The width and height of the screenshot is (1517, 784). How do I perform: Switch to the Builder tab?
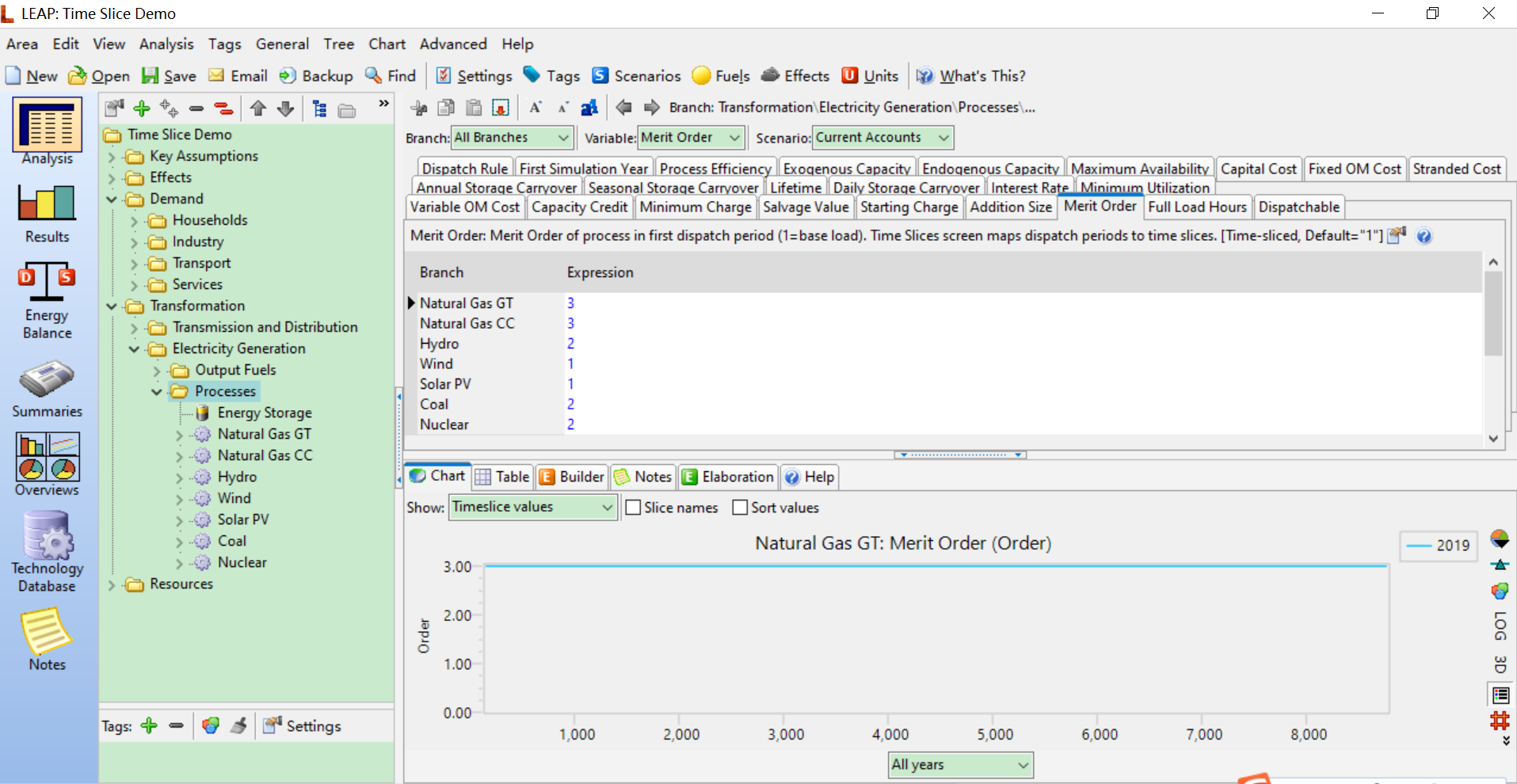coord(571,477)
